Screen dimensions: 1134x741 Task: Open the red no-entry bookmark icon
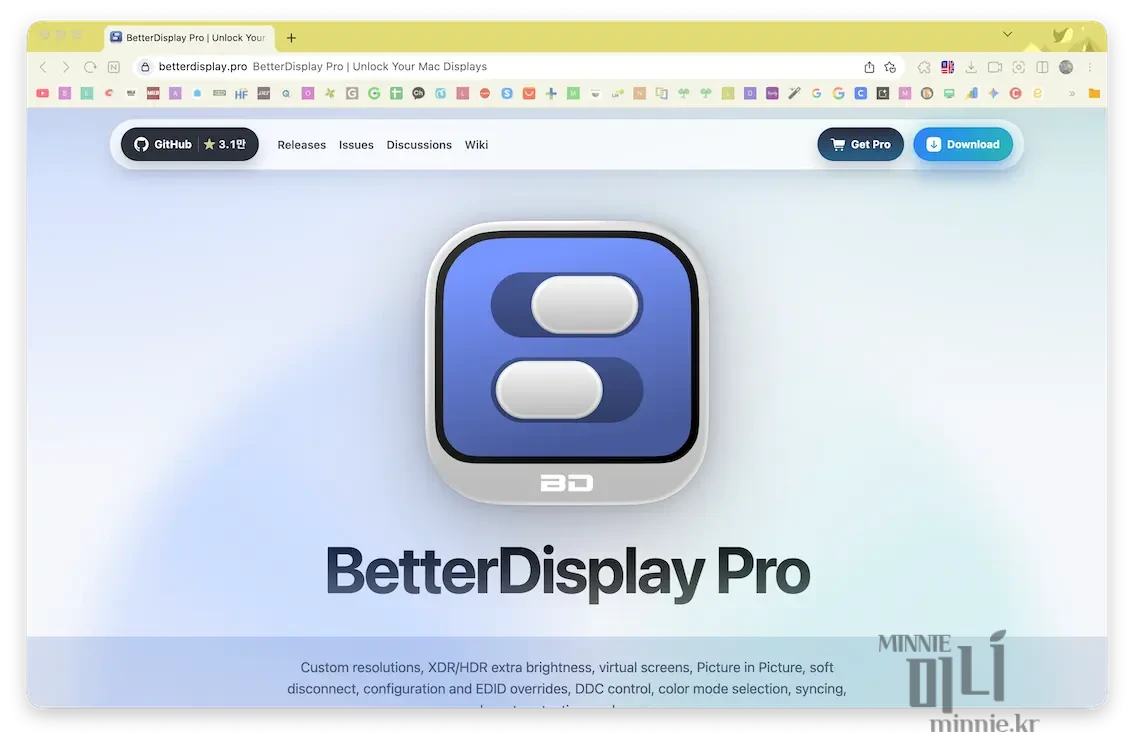click(x=485, y=93)
